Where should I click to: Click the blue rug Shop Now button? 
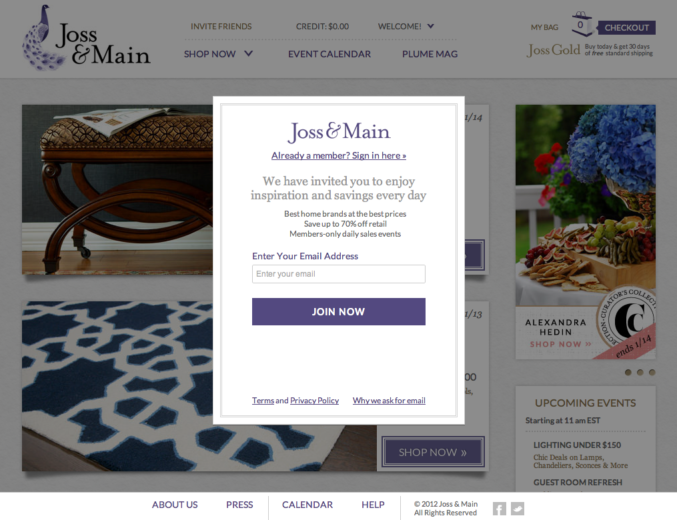433,452
